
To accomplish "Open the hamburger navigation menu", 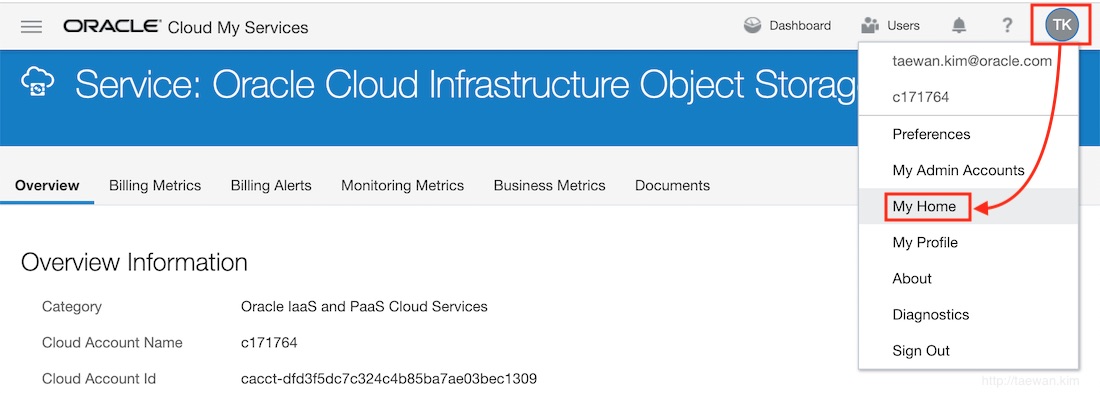I will click(x=32, y=27).
